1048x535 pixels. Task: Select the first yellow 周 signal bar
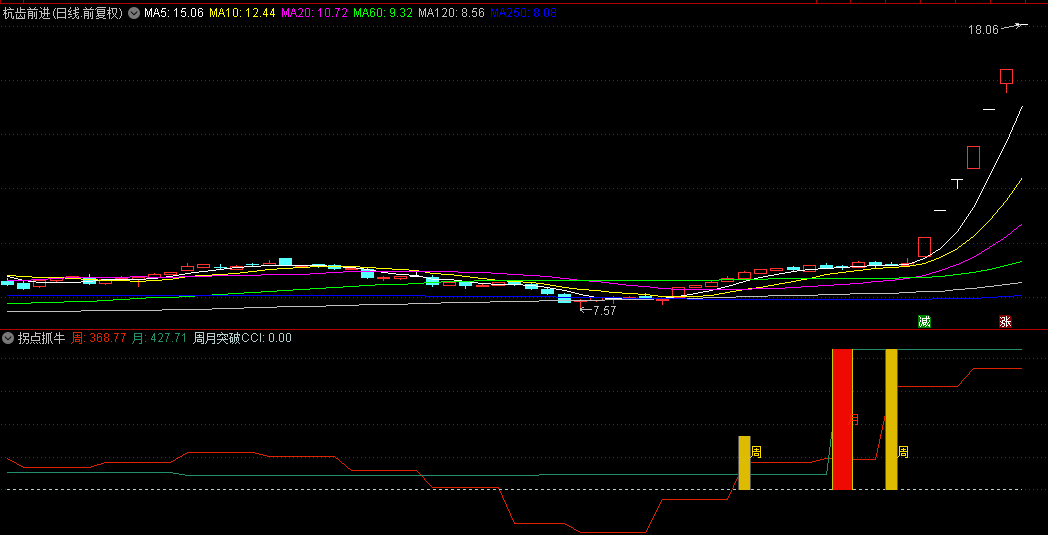pyautogui.click(x=744, y=463)
